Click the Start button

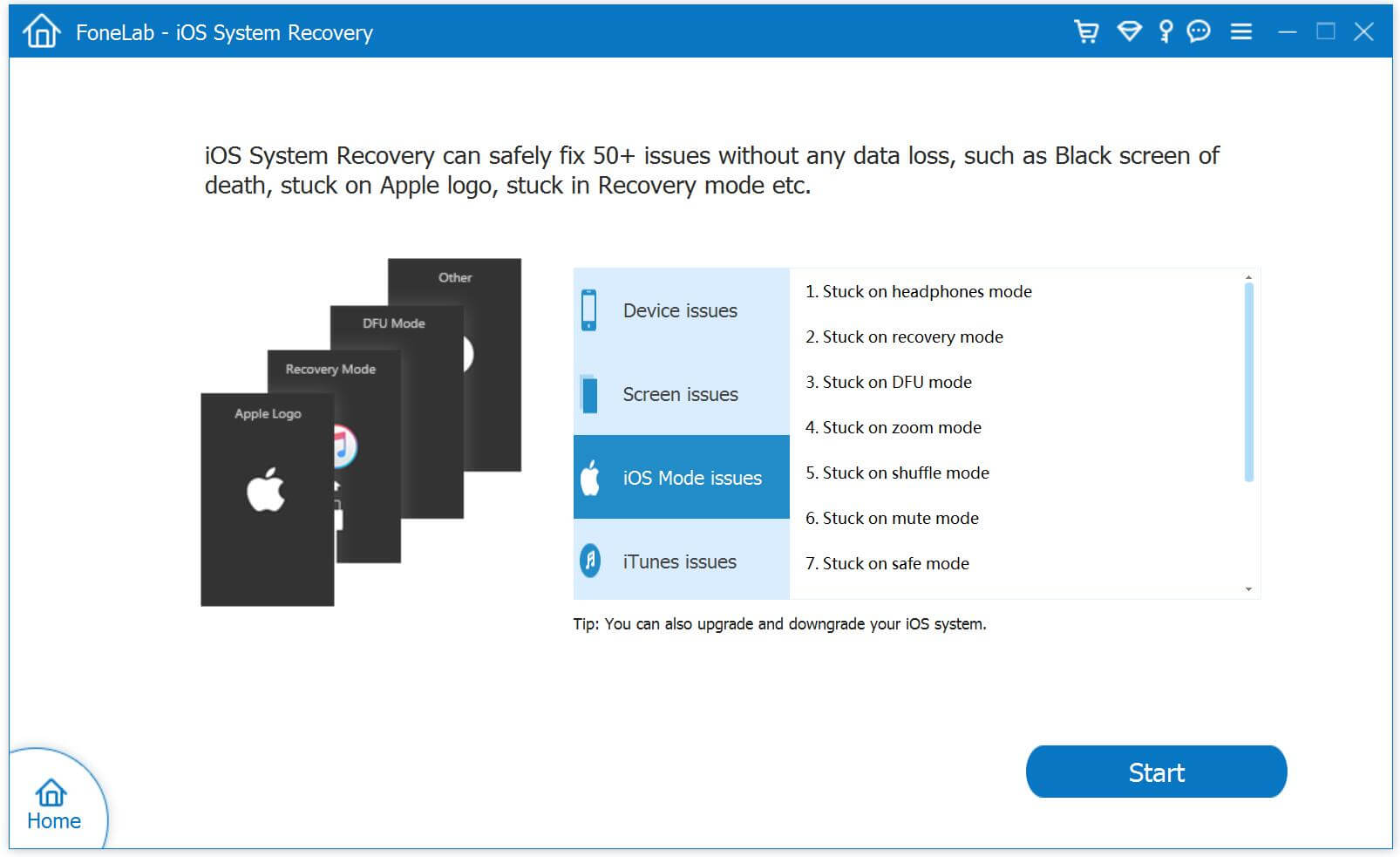coord(1156,772)
